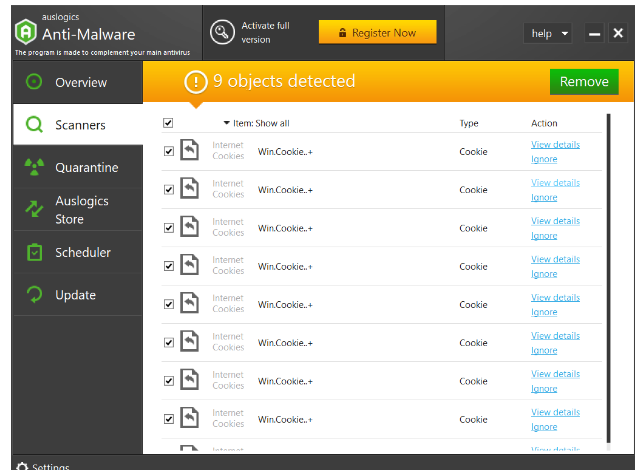The height and width of the screenshot is (472, 636).
Task: Open View details for the third cookie
Action: pyautogui.click(x=555, y=221)
